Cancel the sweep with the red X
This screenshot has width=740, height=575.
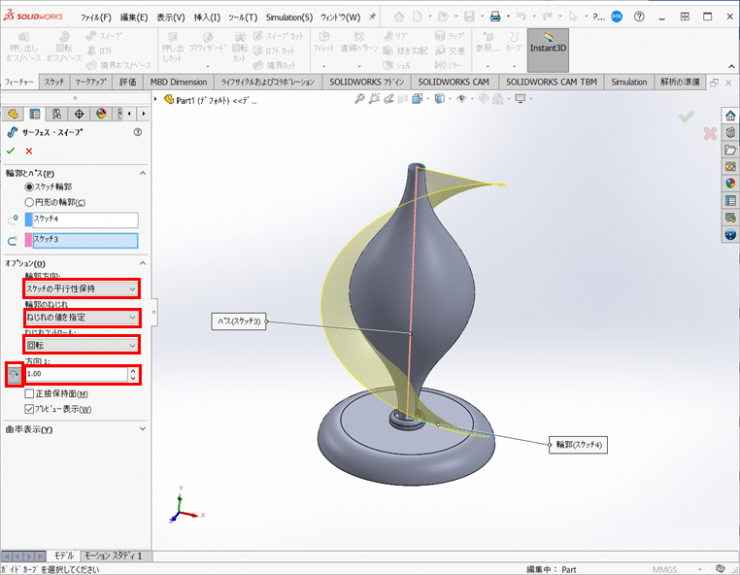tap(28, 150)
